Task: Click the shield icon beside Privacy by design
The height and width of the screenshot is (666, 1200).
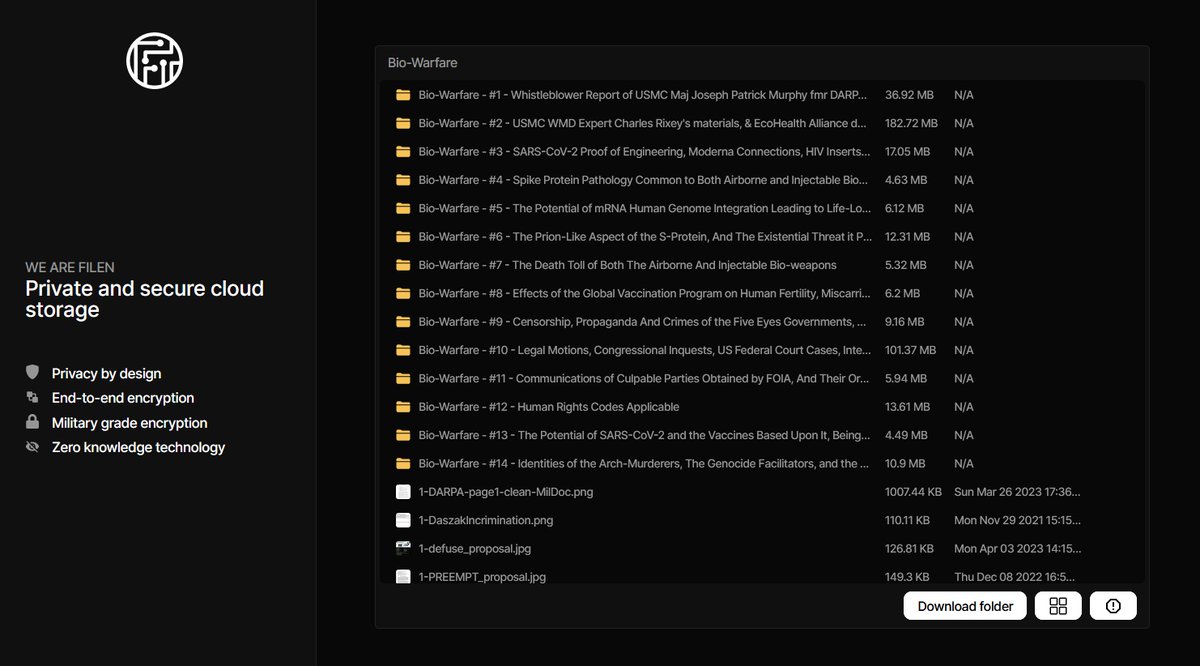Action: click(x=33, y=373)
